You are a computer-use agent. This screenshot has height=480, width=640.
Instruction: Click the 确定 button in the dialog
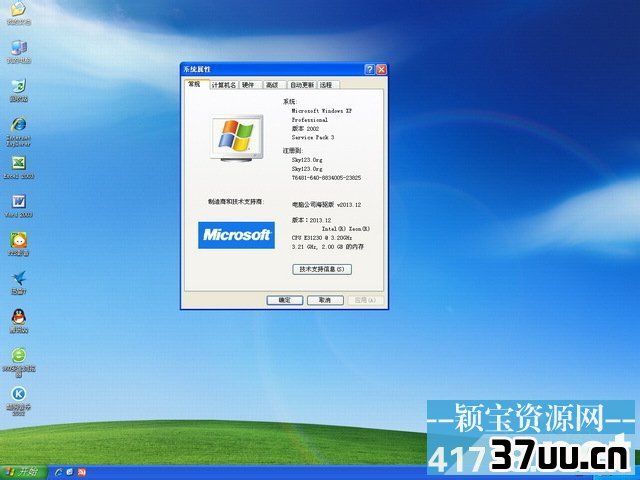coord(284,300)
